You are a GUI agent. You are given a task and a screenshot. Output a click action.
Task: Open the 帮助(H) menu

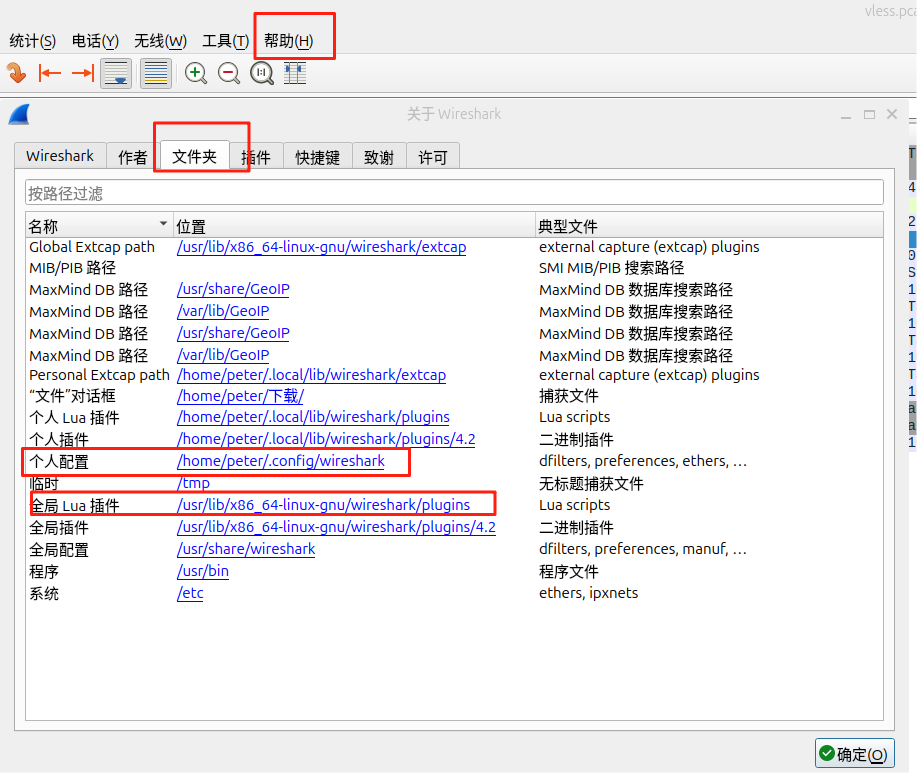(288, 41)
